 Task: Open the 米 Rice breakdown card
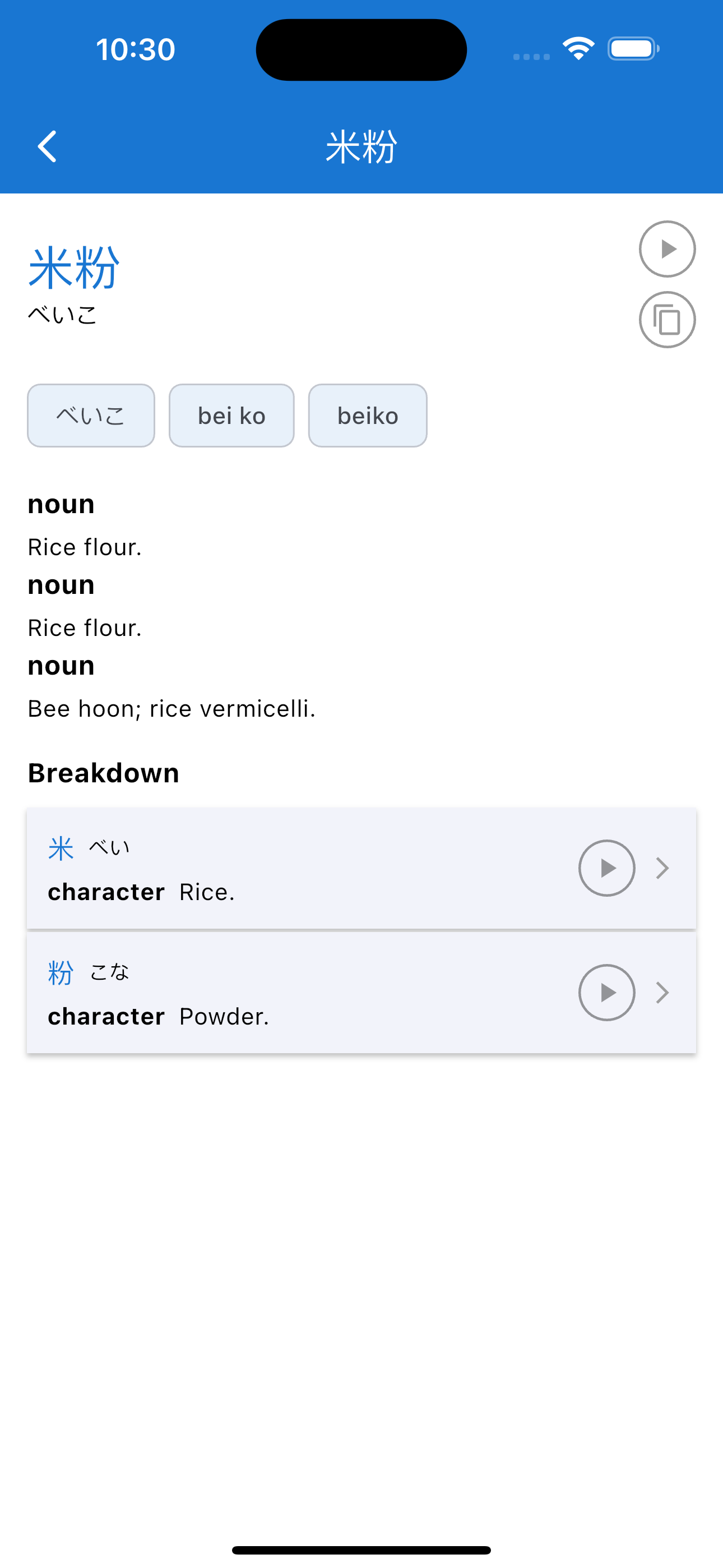tap(361, 869)
